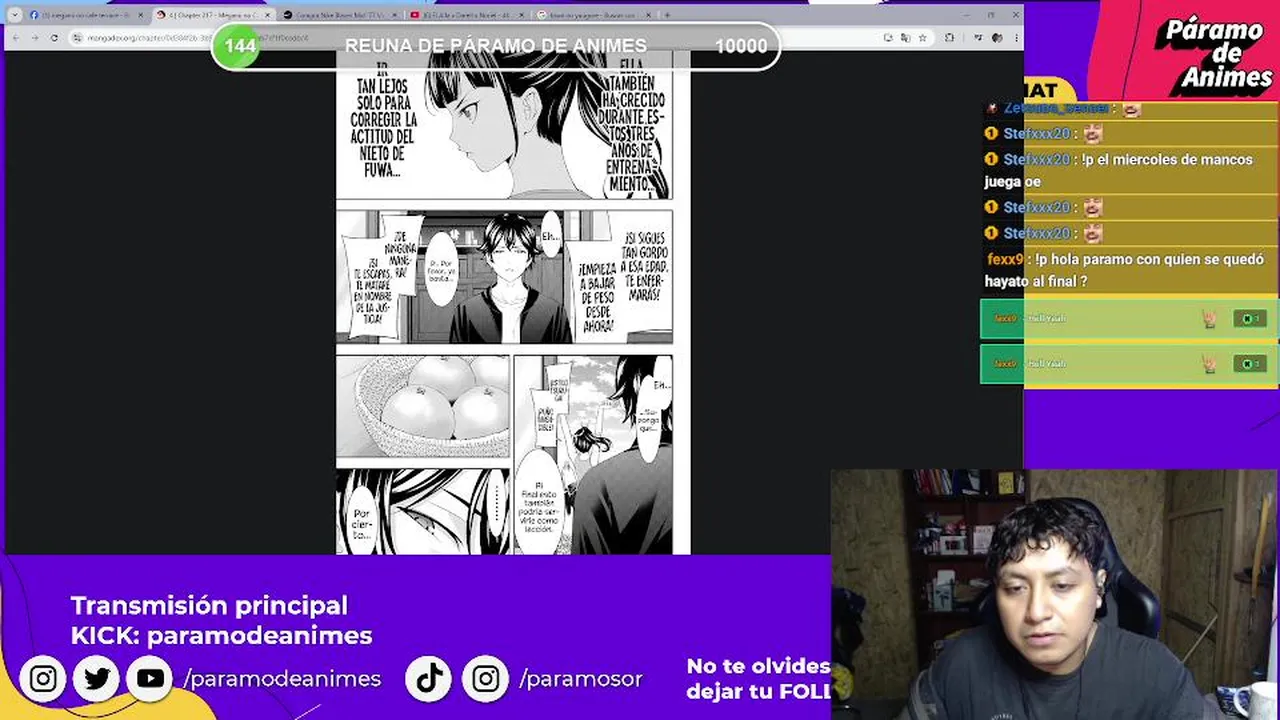Image resolution: width=1280 pixels, height=720 pixels.
Task: Click the 'IR TAN LEJOS SOLO PARA CORREGIR' bubble
Action: (384, 120)
